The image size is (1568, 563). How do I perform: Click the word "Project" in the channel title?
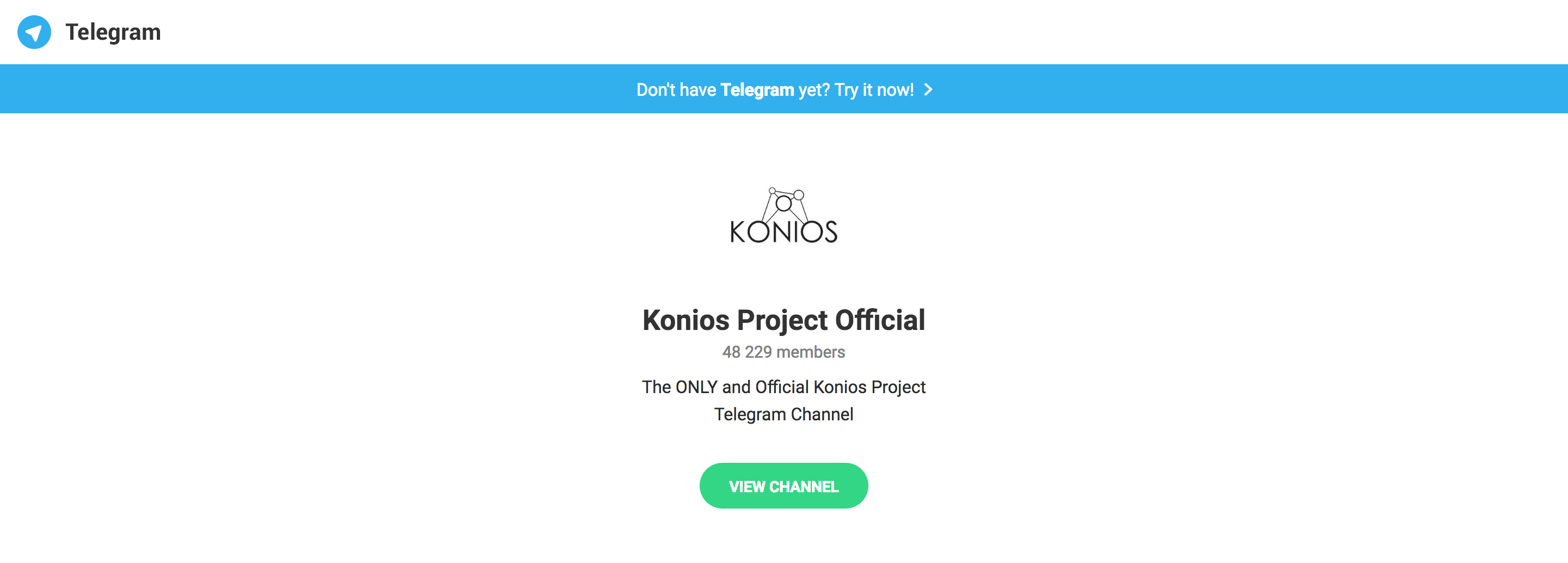click(782, 320)
